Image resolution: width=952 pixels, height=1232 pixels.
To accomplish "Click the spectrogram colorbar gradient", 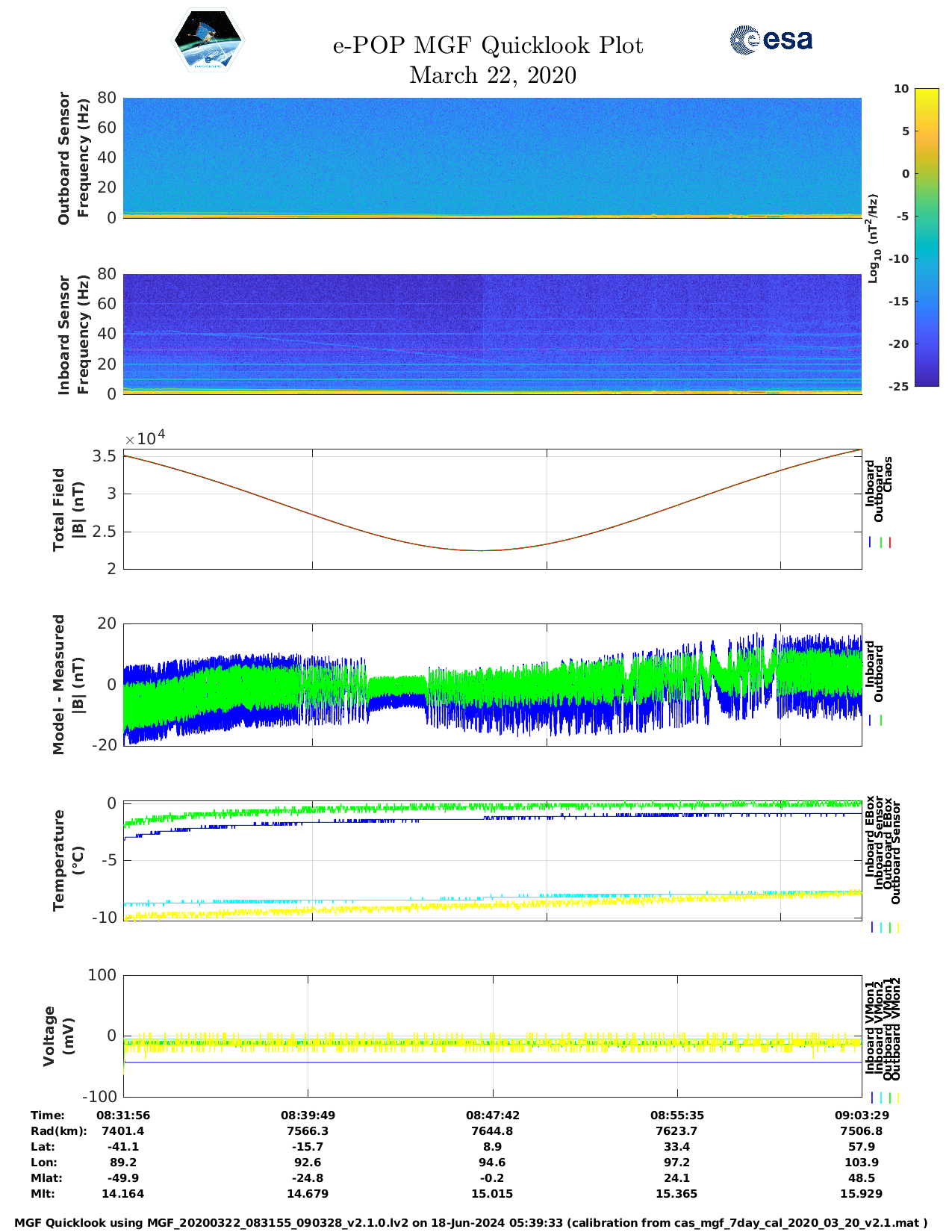I will click(x=905, y=237).
